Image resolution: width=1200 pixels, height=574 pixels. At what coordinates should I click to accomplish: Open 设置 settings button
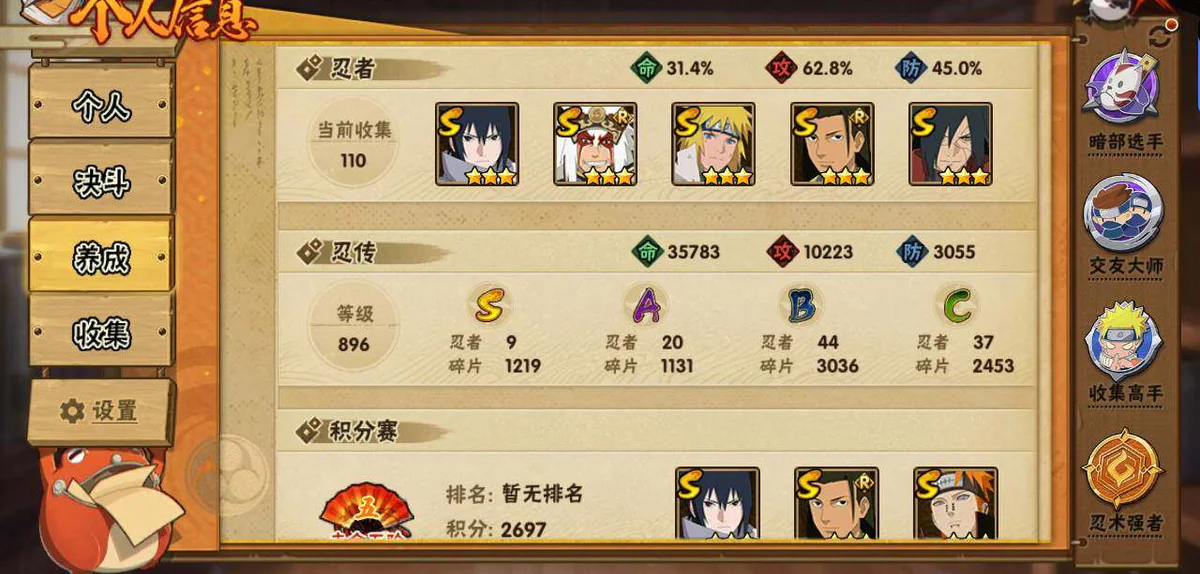[x=101, y=411]
